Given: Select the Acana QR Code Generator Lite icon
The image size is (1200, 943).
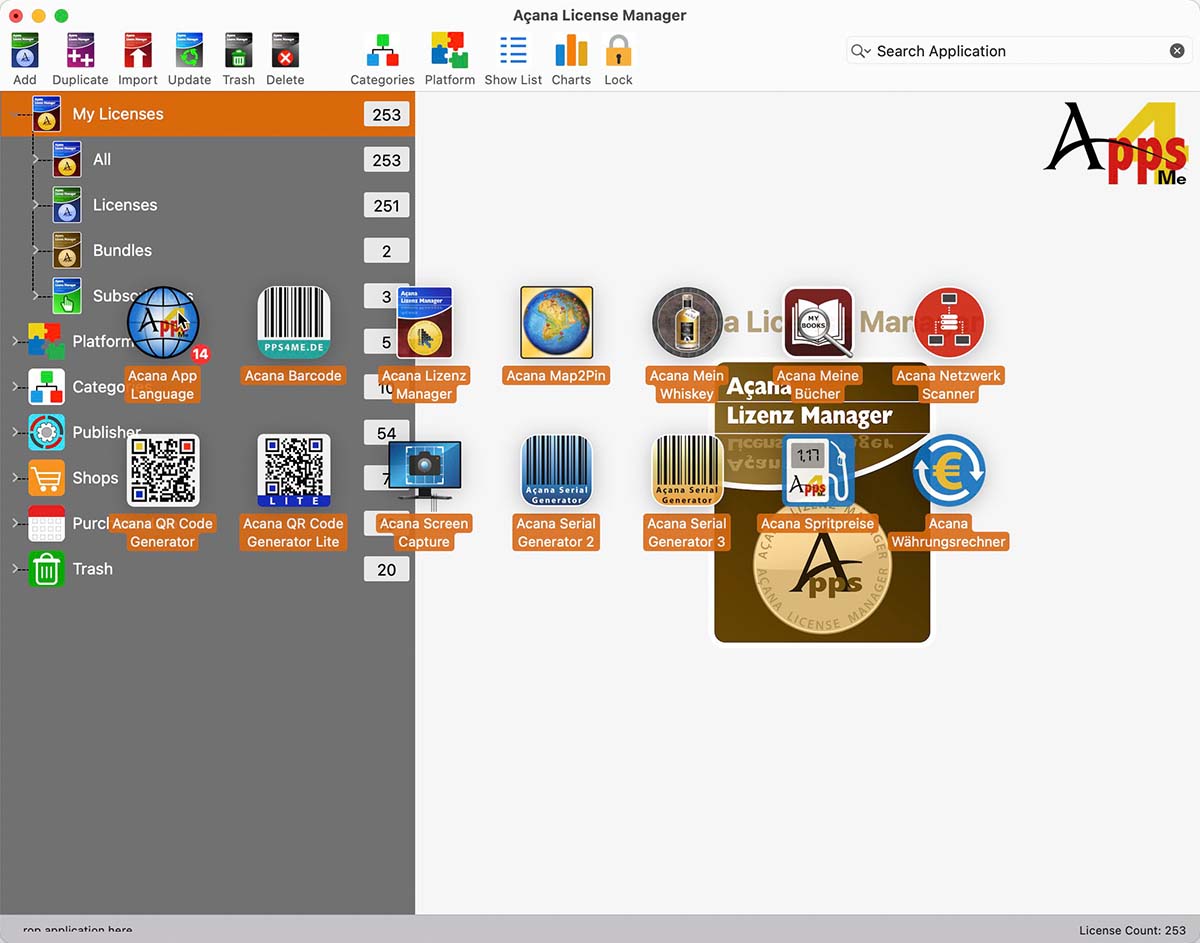Looking at the screenshot, I should [293, 470].
